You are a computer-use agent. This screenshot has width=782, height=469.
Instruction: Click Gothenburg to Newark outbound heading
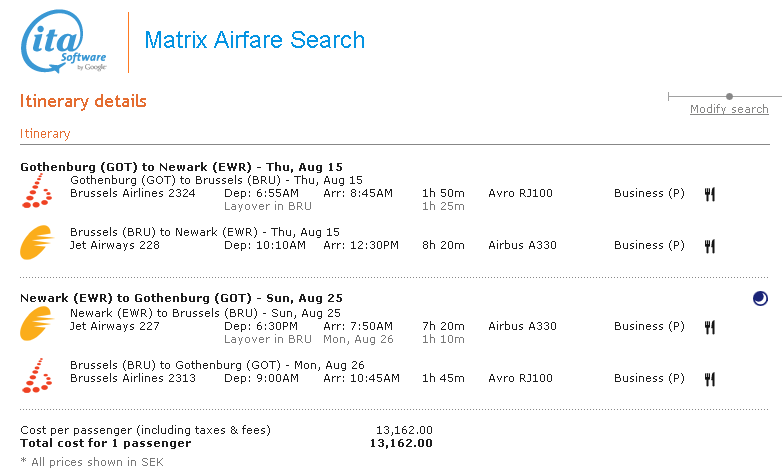[181, 166]
